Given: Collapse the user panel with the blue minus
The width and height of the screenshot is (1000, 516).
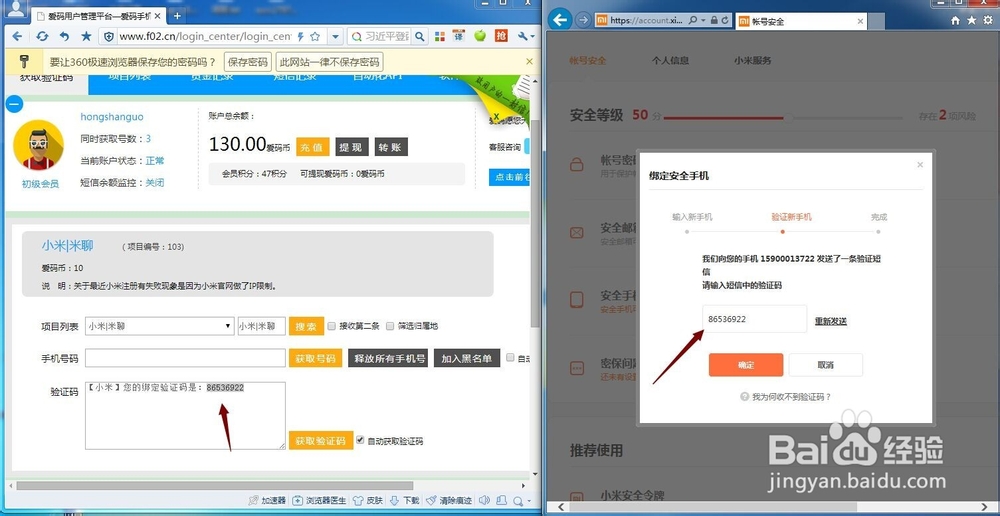Looking at the screenshot, I should (15, 104).
